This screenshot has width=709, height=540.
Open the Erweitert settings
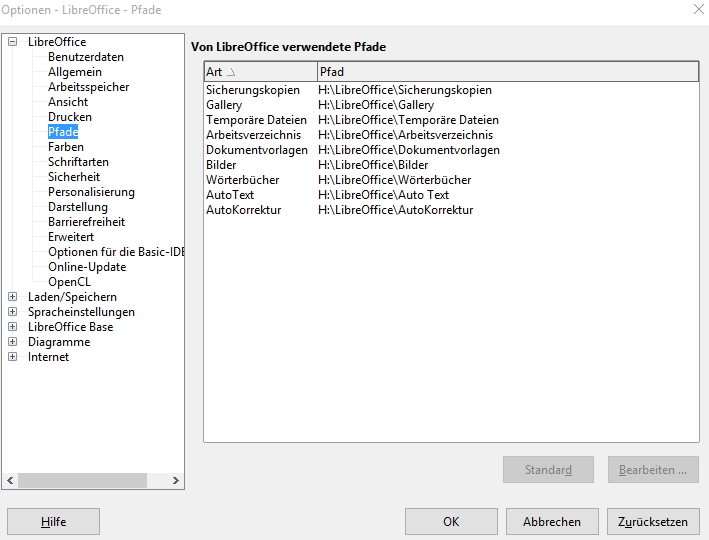(x=71, y=237)
